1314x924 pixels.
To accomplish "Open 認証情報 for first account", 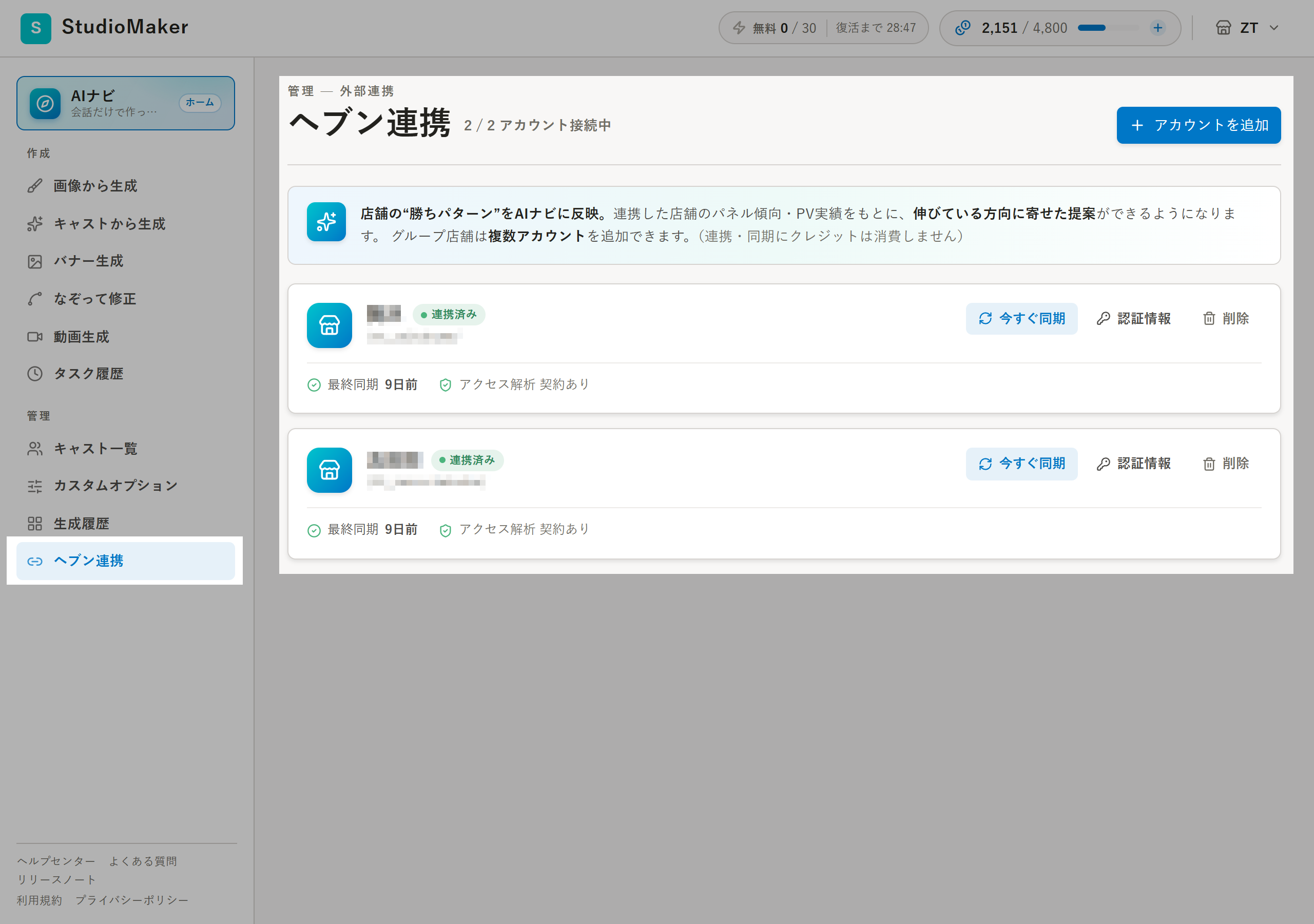I will (x=1134, y=319).
